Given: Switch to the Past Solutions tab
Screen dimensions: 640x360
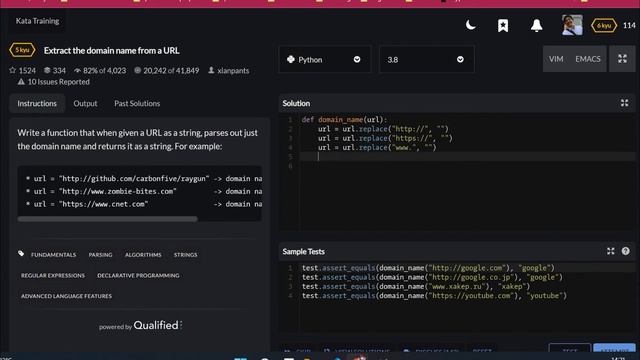Looking at the screenshot, I should coord(137,103).
